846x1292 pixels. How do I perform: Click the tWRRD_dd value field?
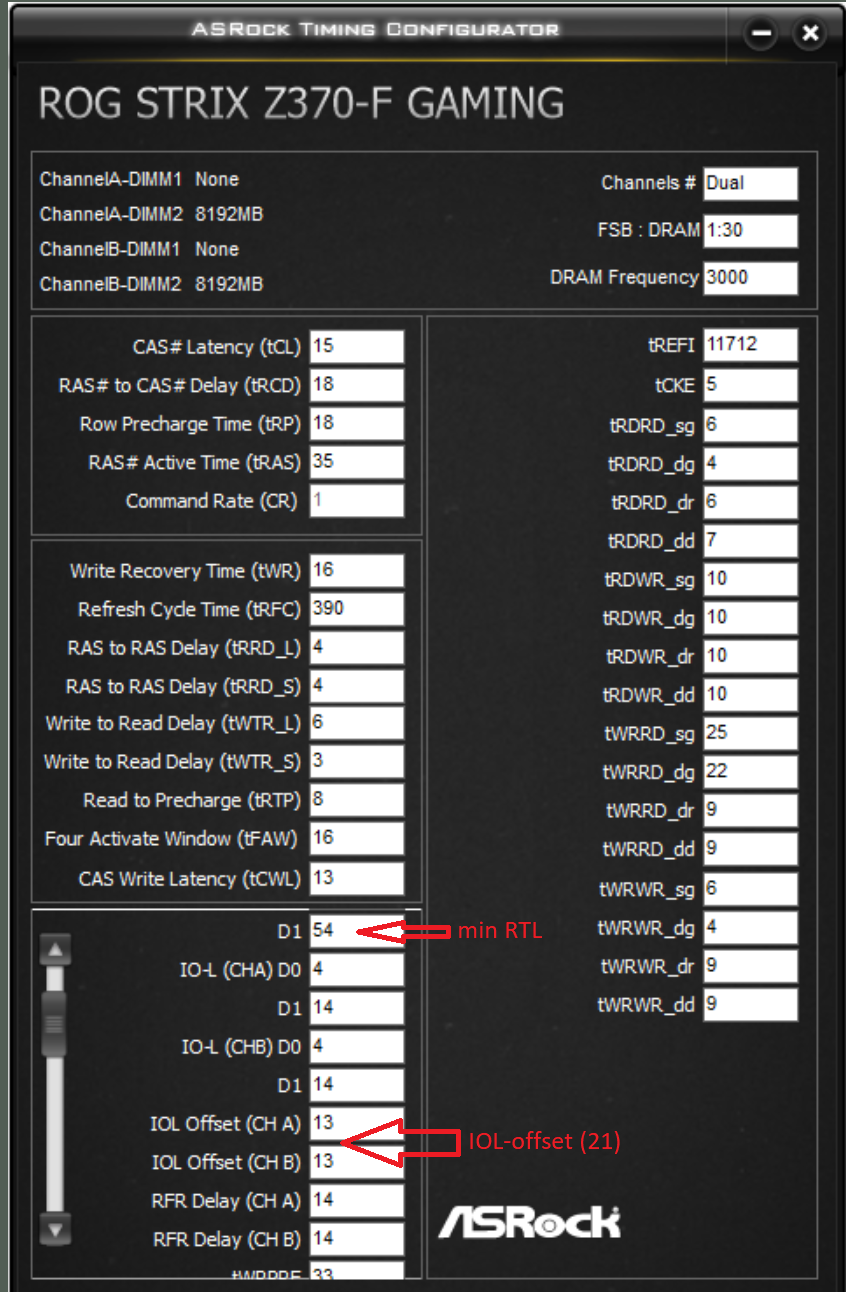click(750, 849)
